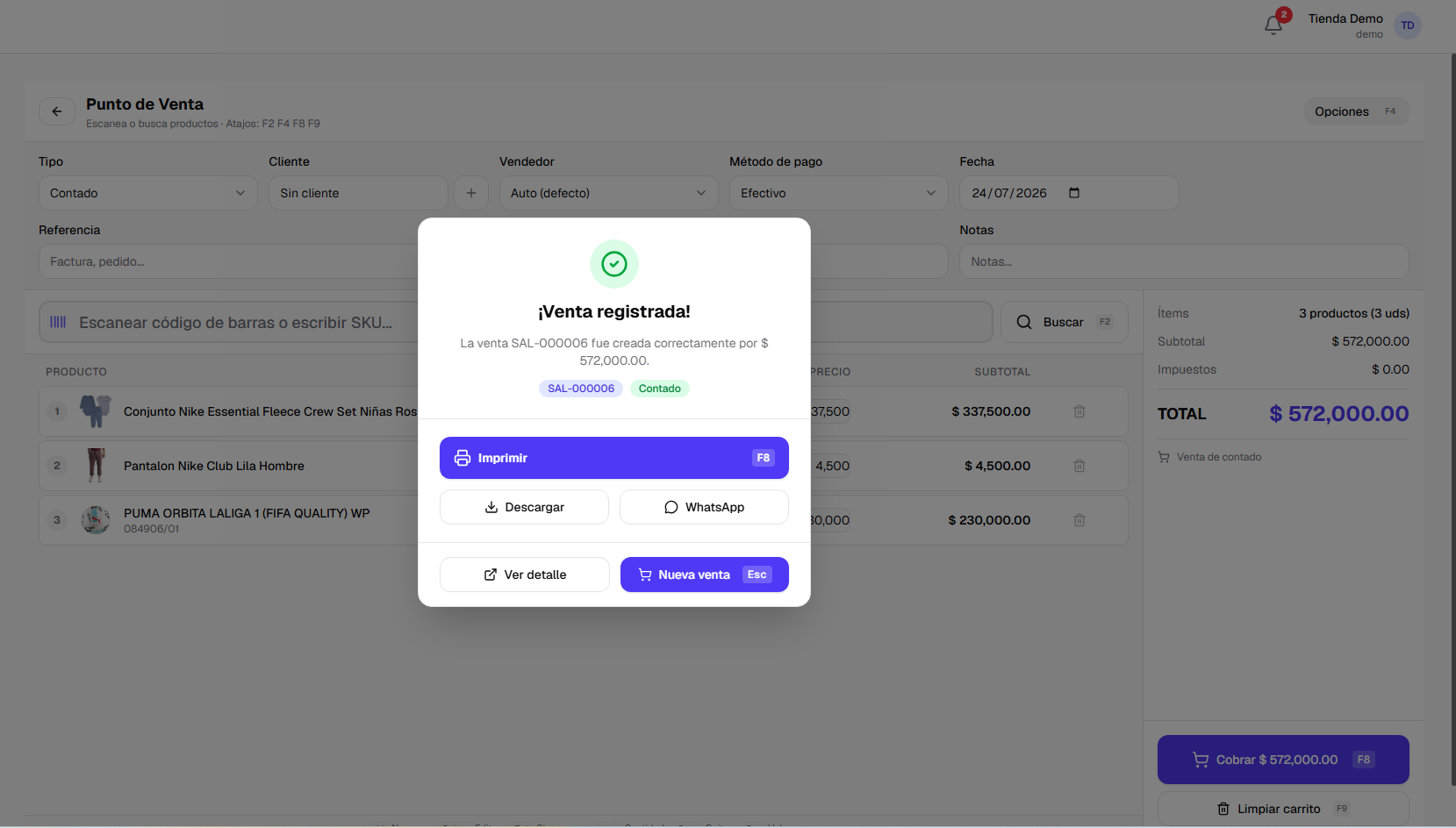Expand the Tipo Contado dropdown
This screenshot has width=1456, height=828.
(147, 193)
